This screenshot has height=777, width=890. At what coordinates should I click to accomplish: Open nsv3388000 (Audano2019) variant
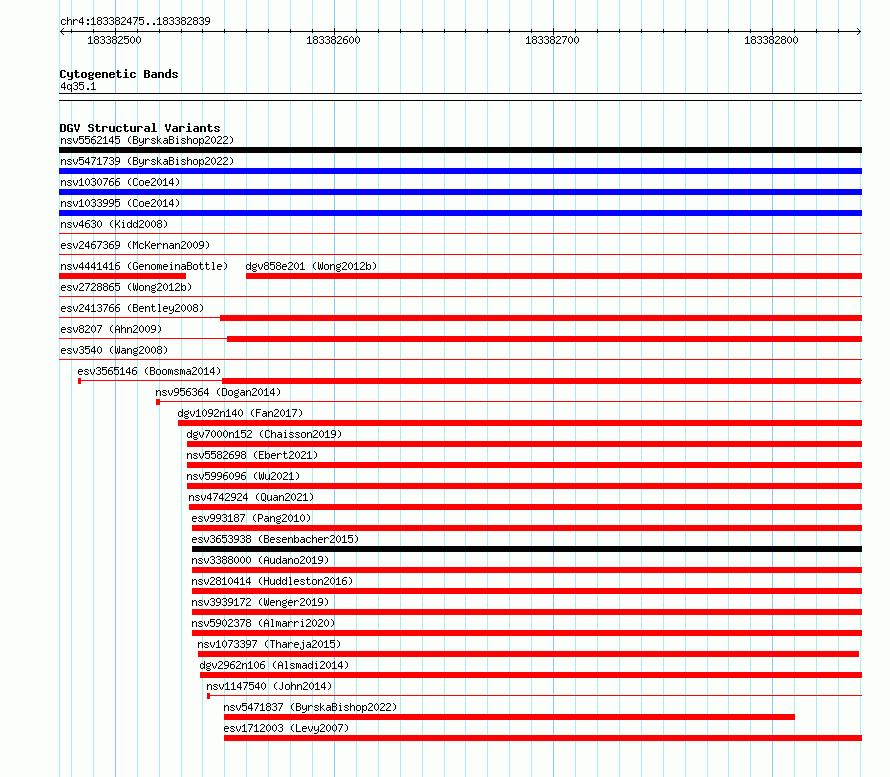click(260, 560)
